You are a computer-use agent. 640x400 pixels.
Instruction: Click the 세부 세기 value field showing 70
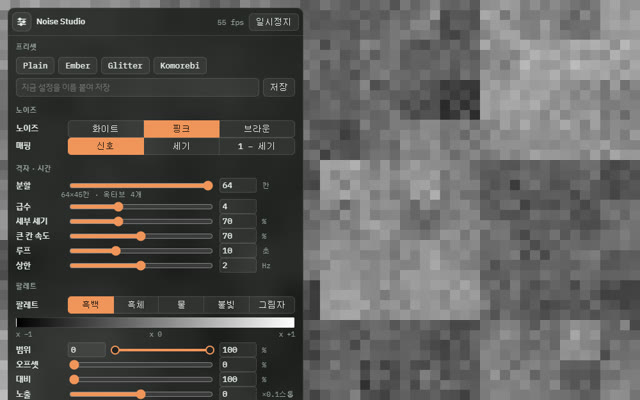(x=238, y=221)
